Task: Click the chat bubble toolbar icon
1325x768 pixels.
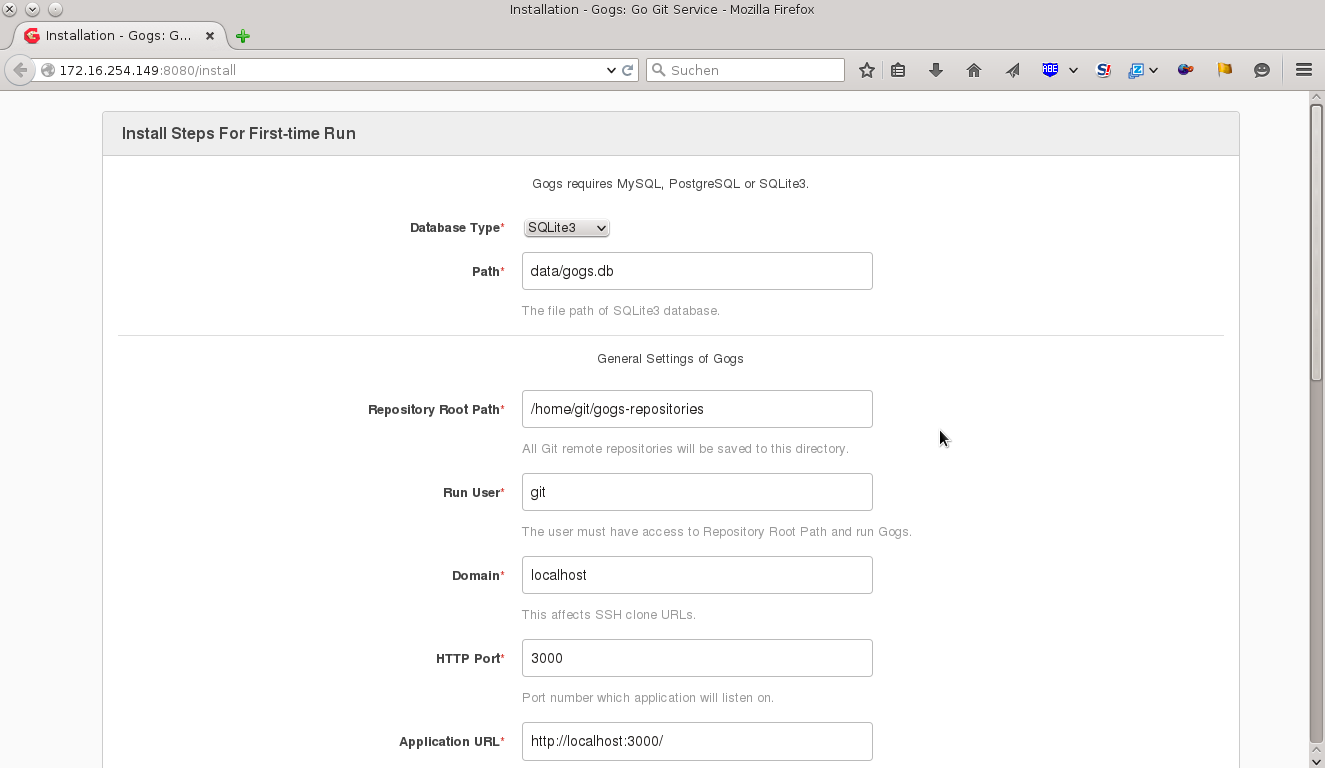Action: click(1261, 70)
